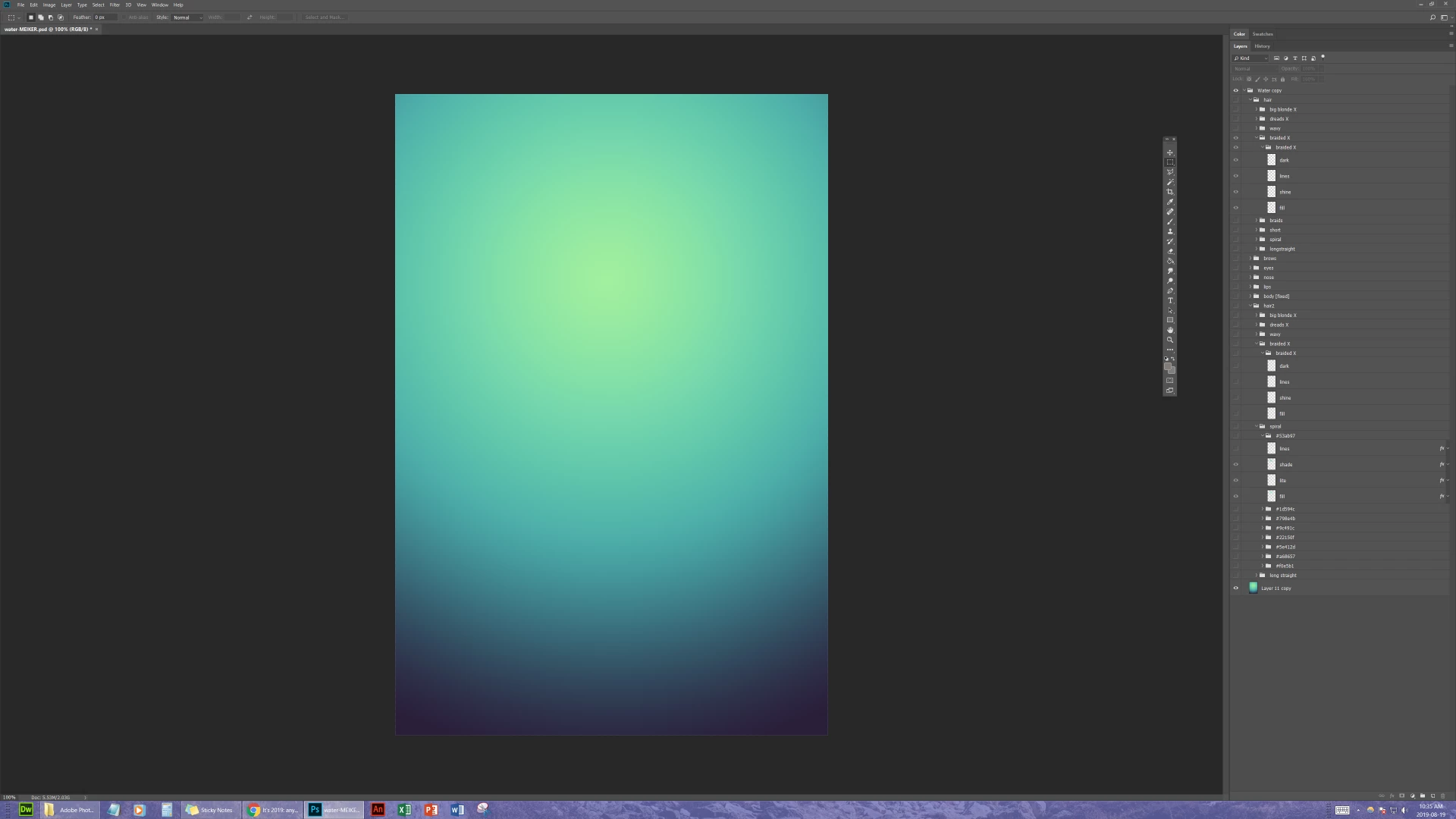1456x819 pixels.
Task: Select the Hand tool
Action: pyautogui.click(x=1170, y=330)
